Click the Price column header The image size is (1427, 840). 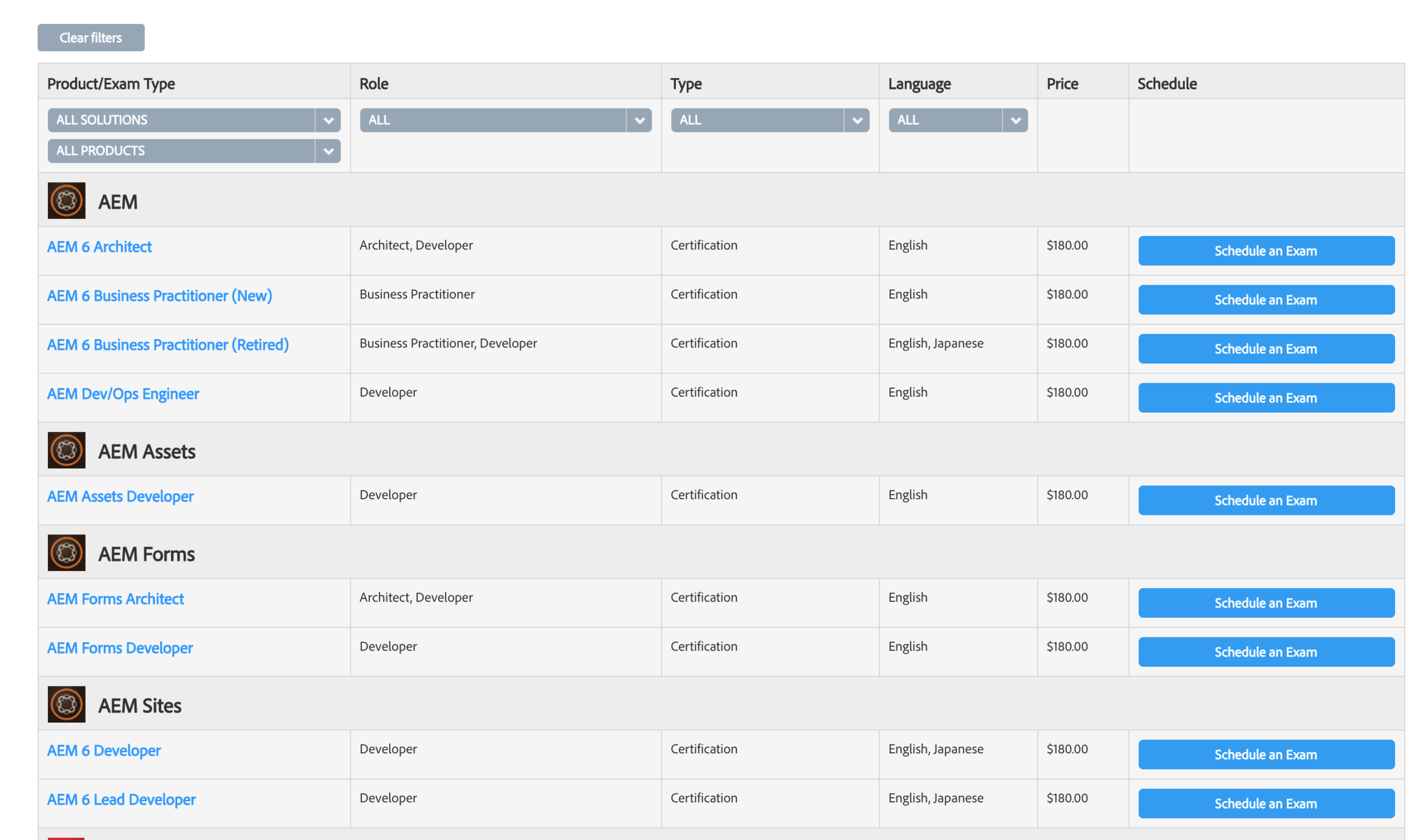(1062, 84)
